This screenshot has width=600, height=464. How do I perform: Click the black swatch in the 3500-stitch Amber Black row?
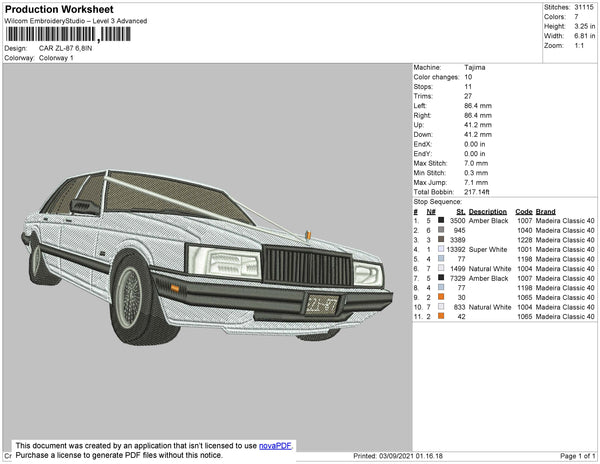point(441,220)
